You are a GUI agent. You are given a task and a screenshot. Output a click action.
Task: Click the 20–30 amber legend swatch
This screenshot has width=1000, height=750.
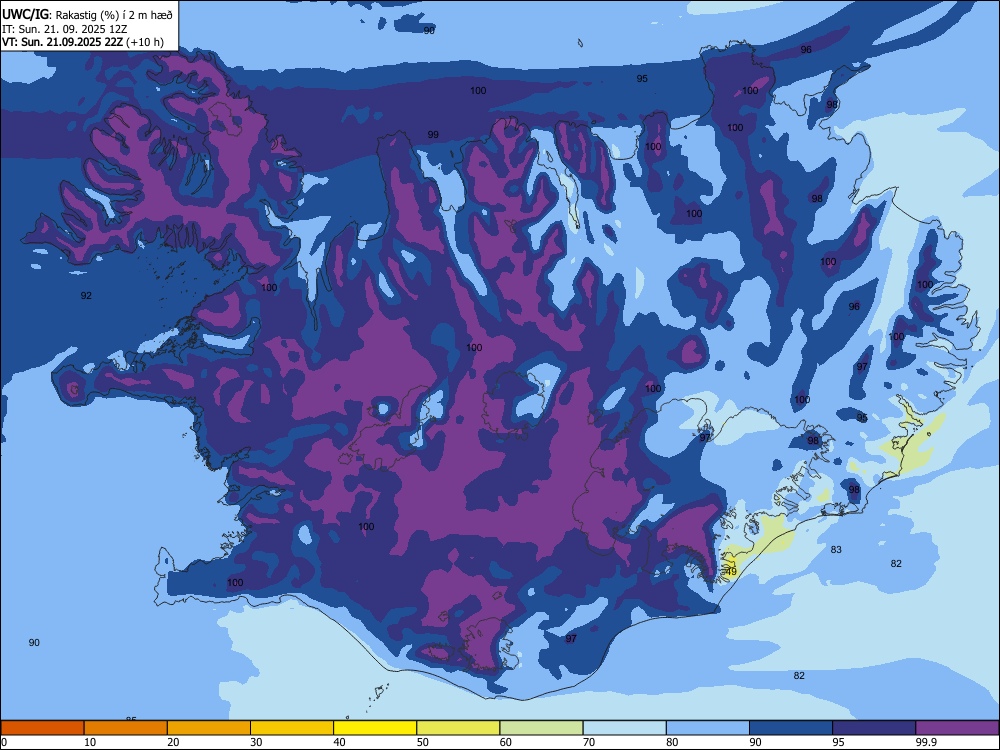point(209,728)
